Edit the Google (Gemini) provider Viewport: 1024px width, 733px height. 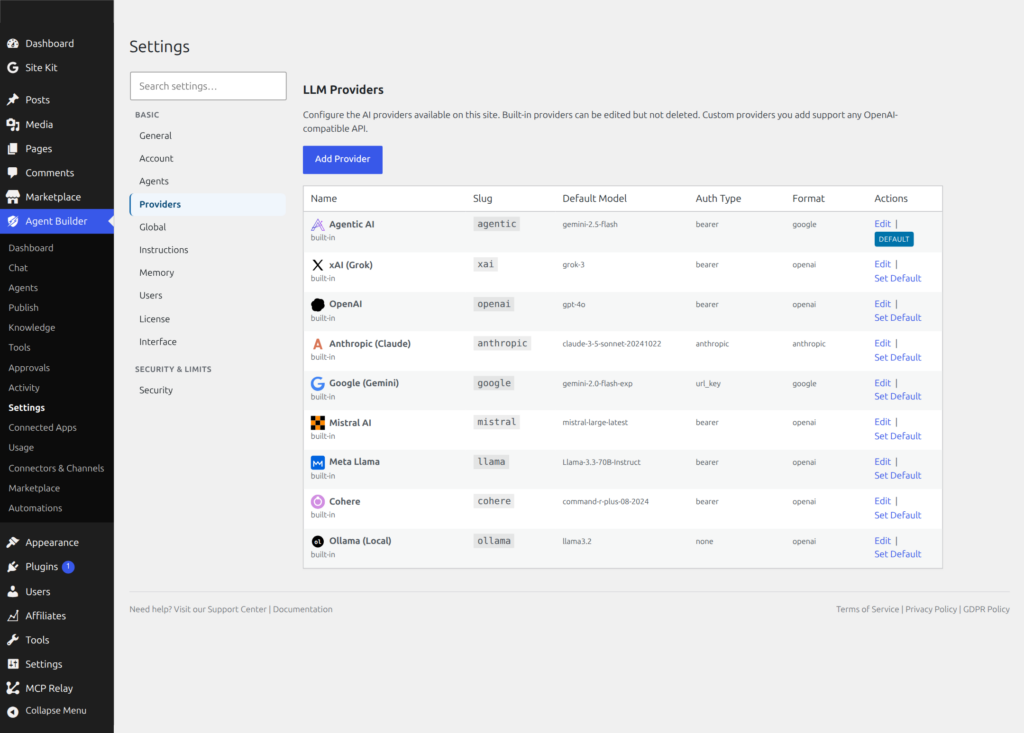pyautogui.click(x=882, y=383)
